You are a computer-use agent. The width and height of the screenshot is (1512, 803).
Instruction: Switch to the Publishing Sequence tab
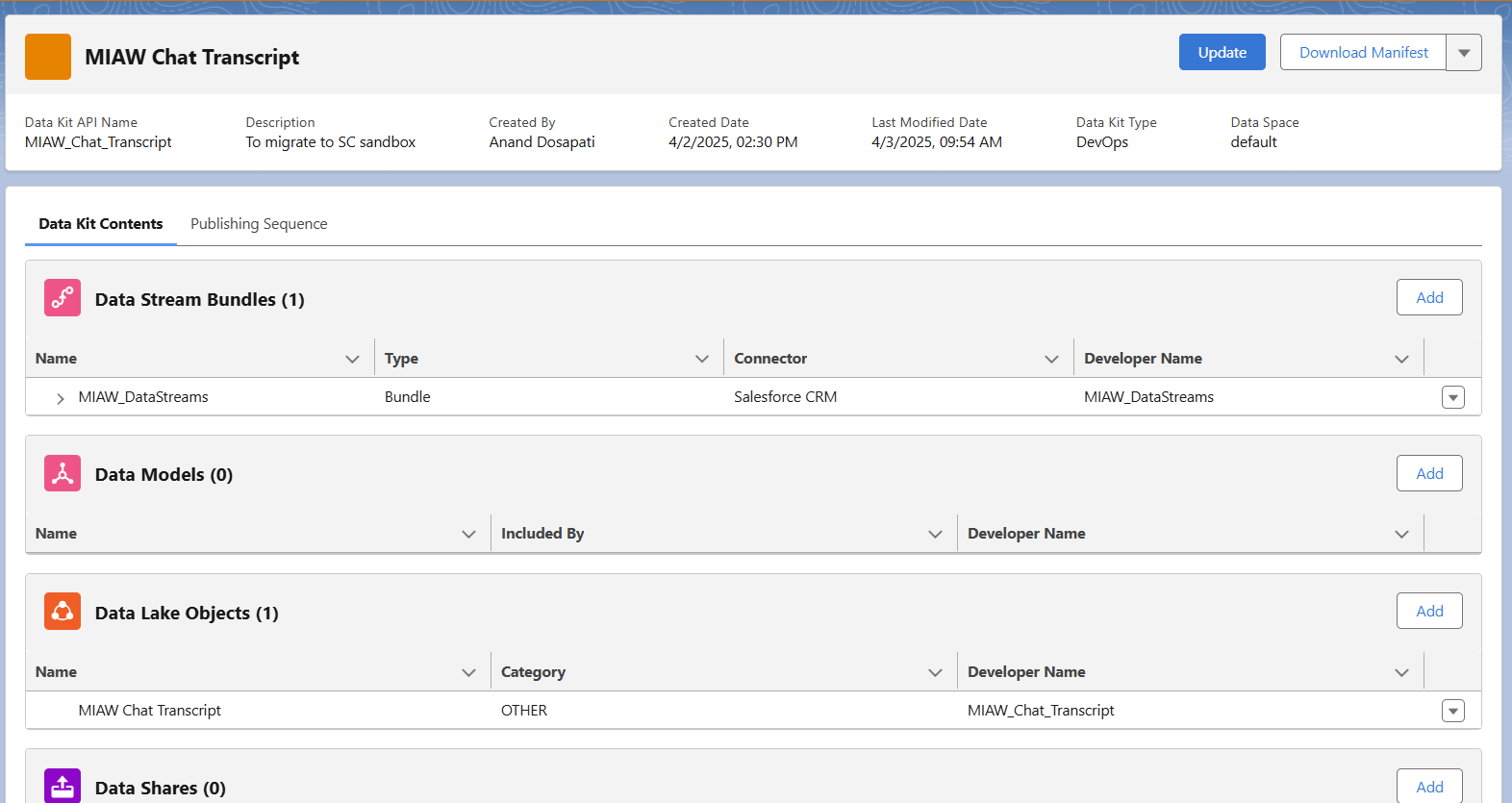click(x=259, y=224)
